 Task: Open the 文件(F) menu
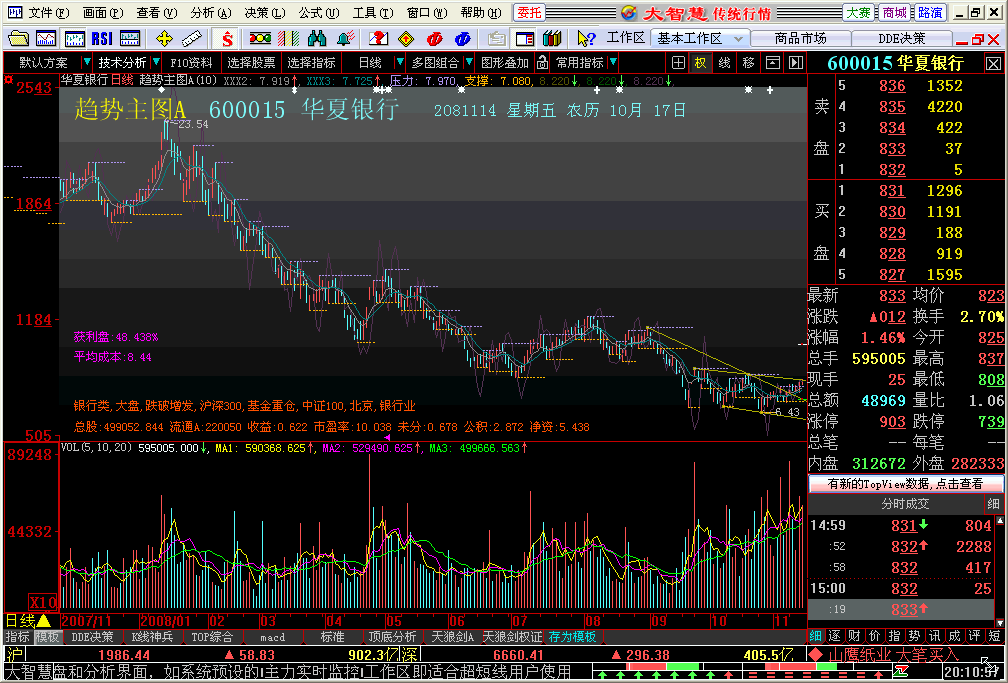tap(48, 12)
